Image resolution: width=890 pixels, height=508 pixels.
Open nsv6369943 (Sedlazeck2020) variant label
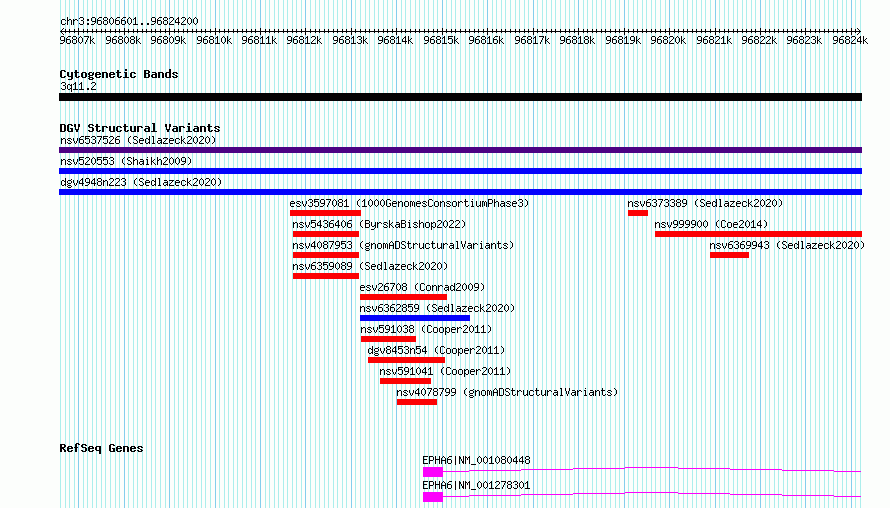787,245
